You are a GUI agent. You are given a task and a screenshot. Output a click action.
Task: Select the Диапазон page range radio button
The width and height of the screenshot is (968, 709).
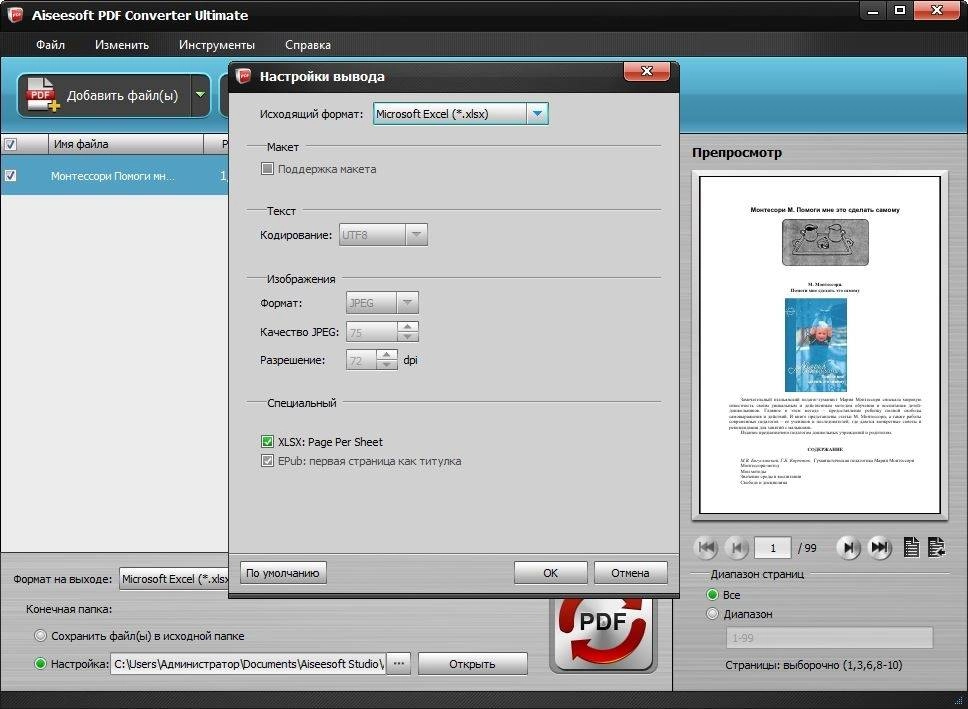click(x=712, y=613)
